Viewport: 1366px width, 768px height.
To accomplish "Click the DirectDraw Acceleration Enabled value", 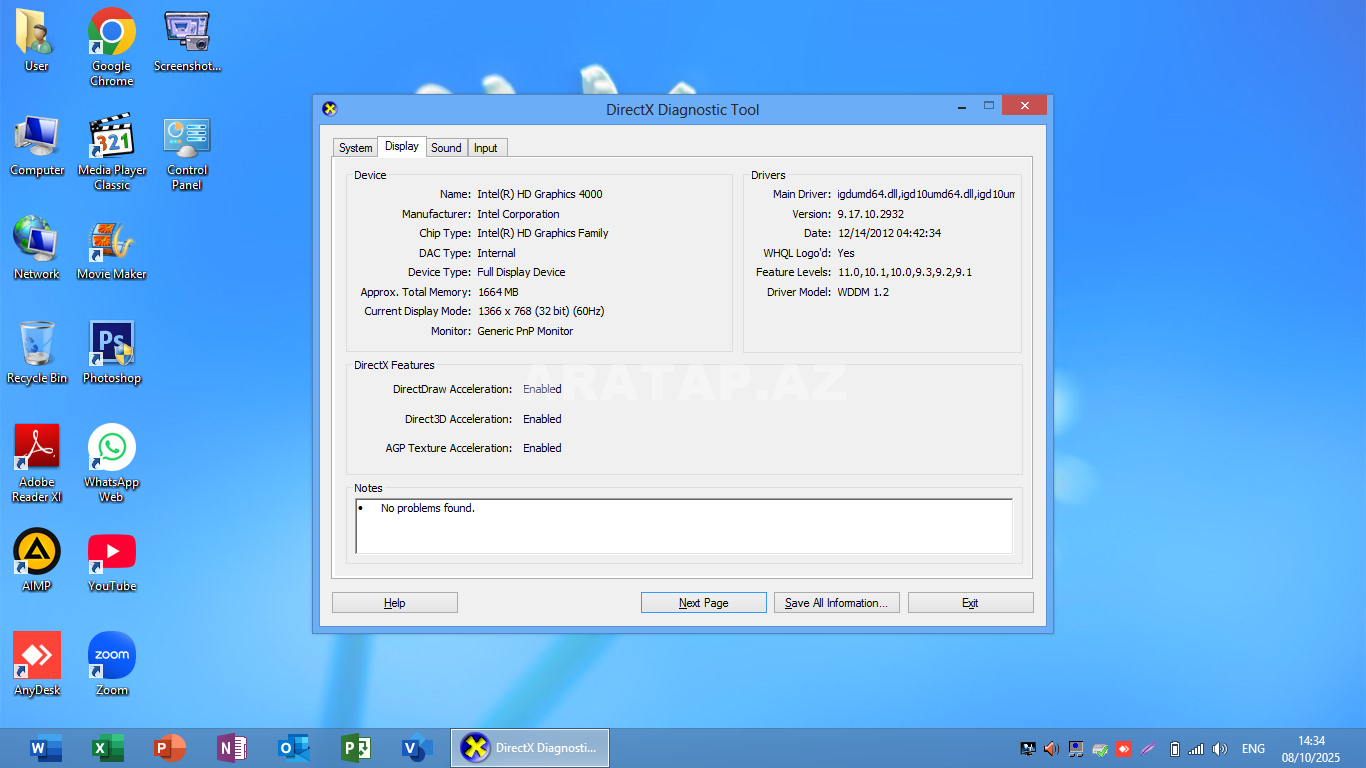I will pos(542,389).
